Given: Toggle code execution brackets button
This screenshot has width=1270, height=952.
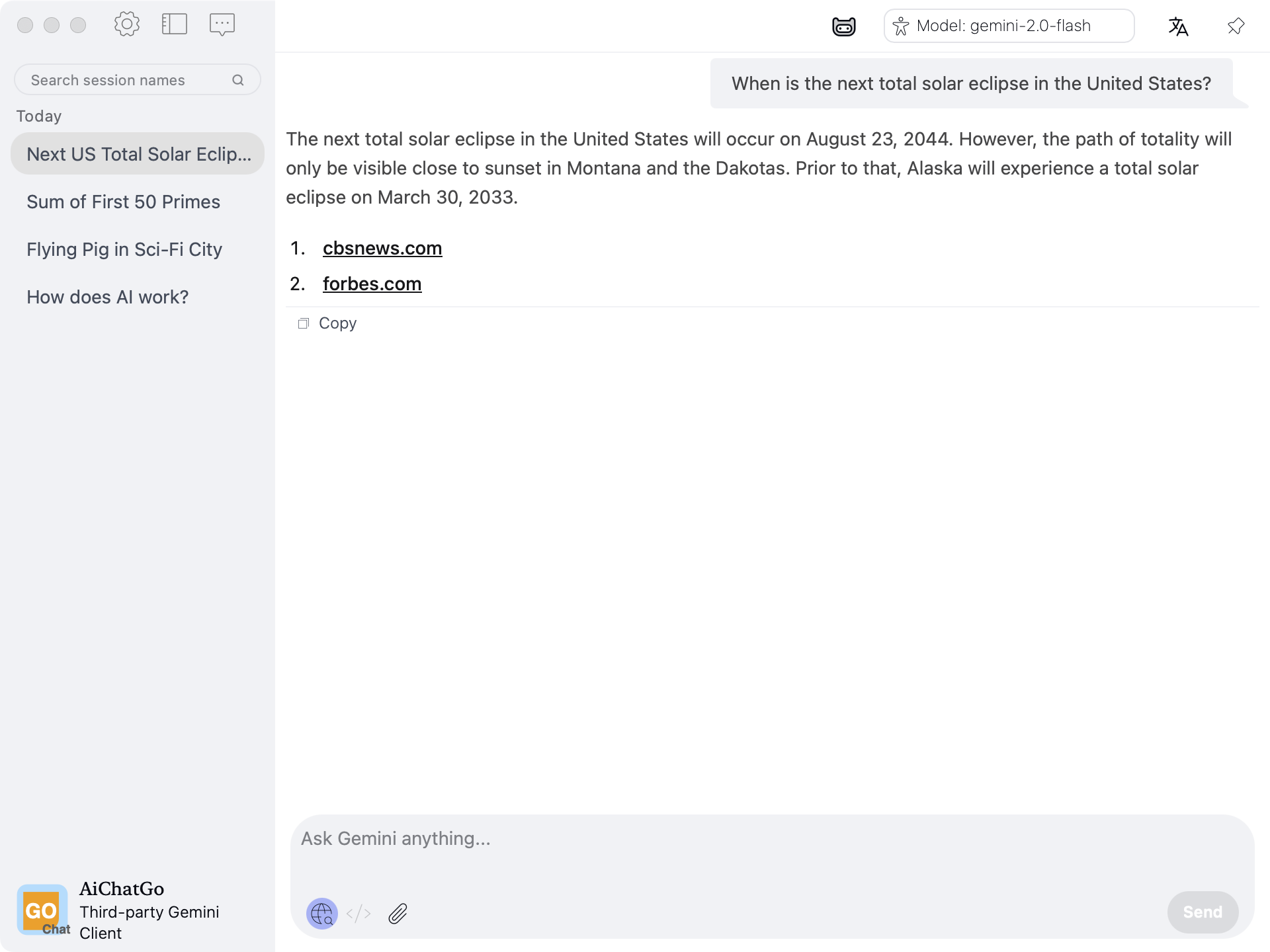Looking at the screenshot, I should point(359,914).
